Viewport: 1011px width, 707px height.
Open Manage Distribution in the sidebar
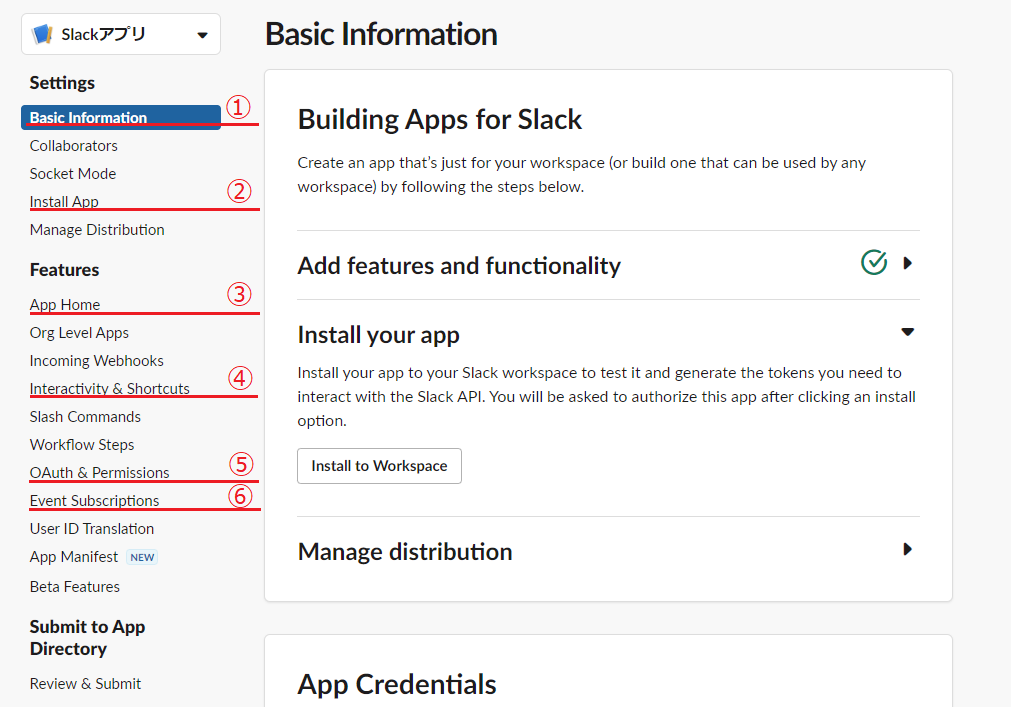click(x=97, y=229)
